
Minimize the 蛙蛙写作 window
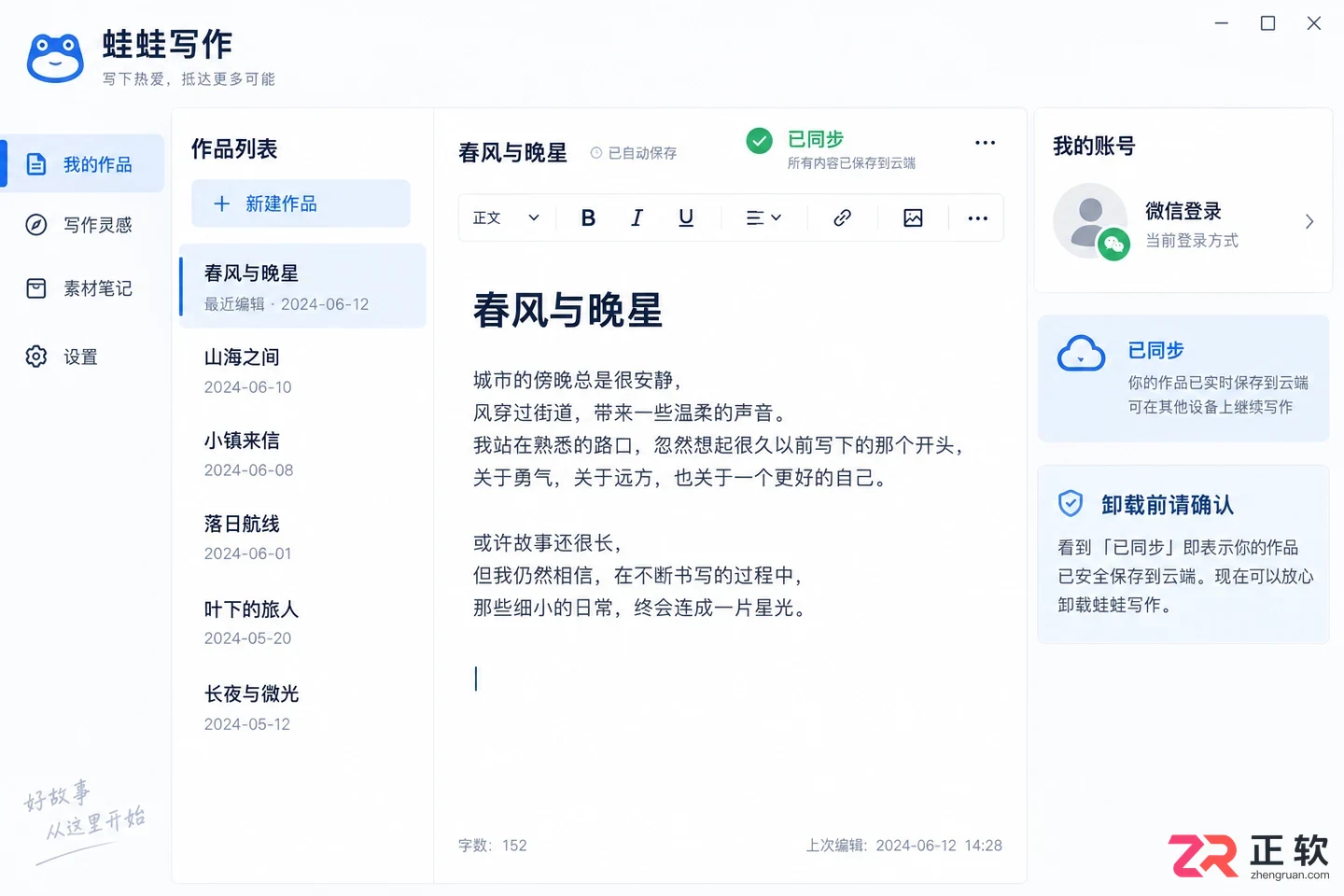point(1222,22)
